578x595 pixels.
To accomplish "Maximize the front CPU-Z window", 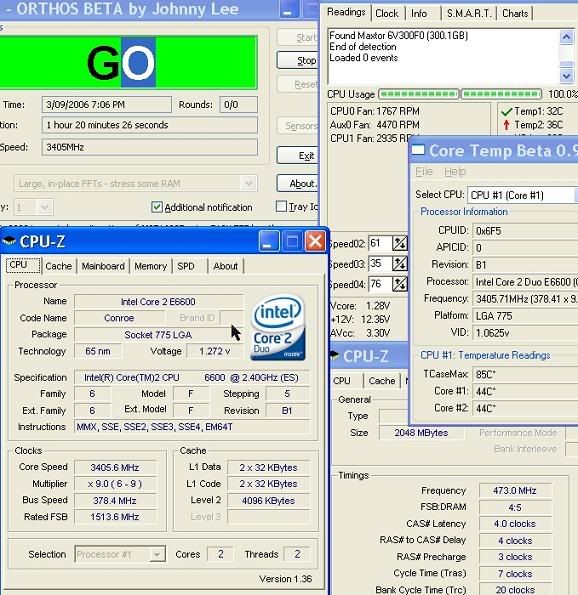I will (292, 241).
